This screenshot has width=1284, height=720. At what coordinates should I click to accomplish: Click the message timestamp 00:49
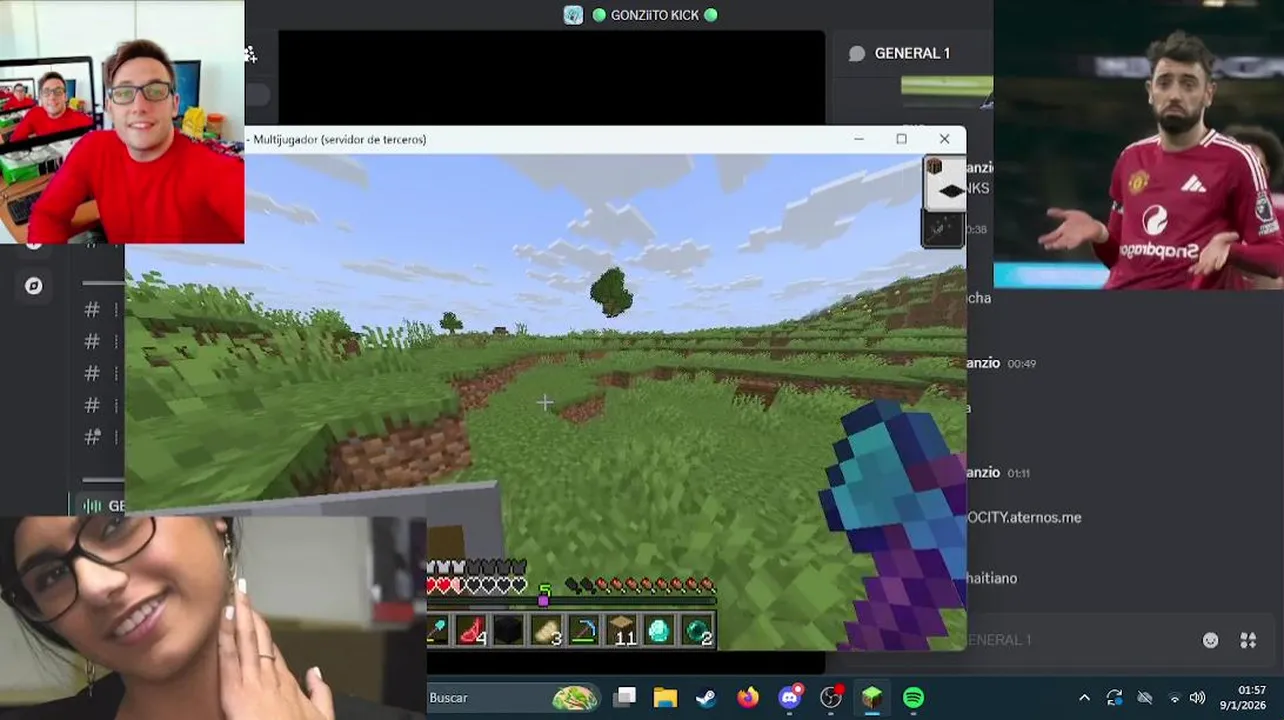point(1022,364)
